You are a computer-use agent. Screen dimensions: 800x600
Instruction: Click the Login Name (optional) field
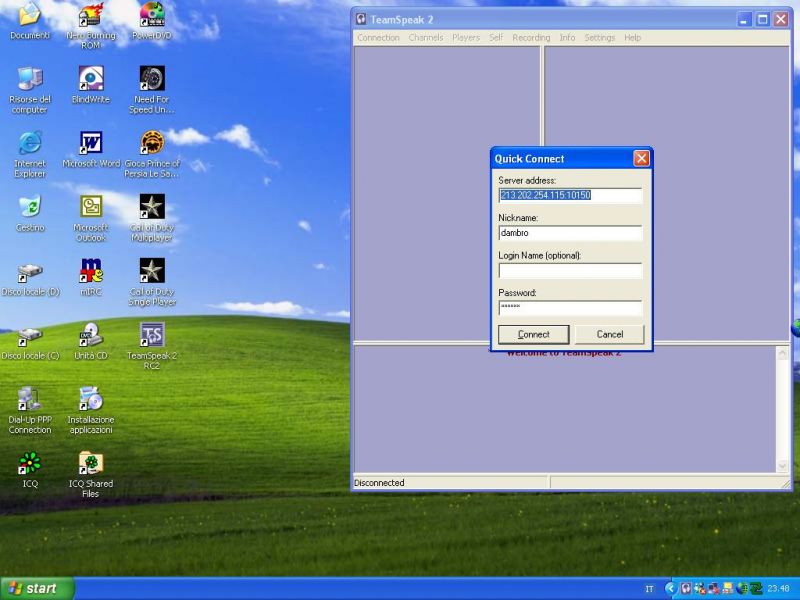click(x=570, y=271)
